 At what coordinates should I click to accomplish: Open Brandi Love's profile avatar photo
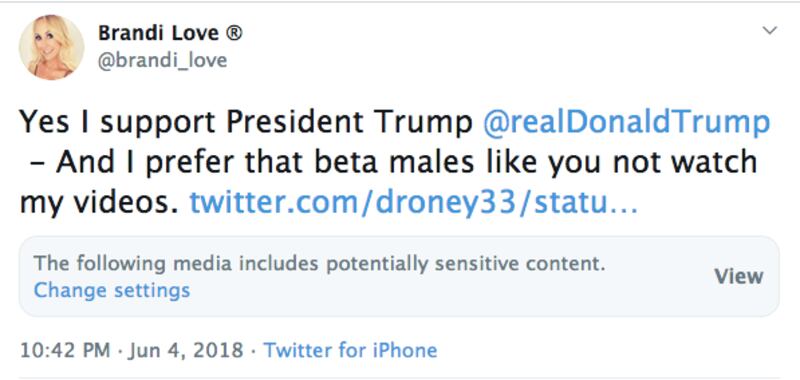point(52,47)
